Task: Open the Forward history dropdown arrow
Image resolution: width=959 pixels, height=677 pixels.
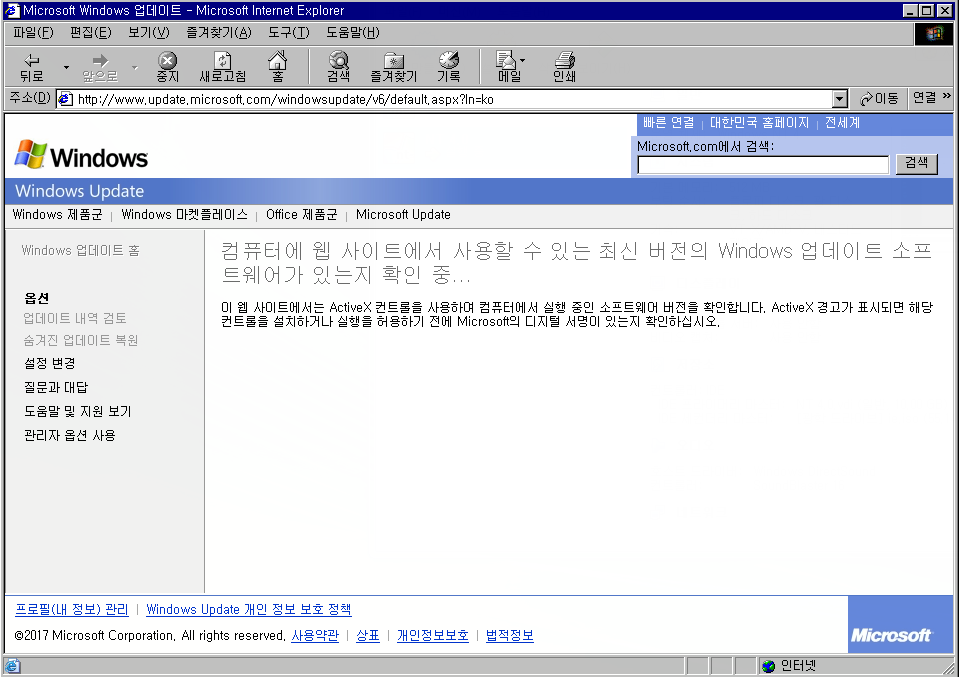Action: coord(135,67)
